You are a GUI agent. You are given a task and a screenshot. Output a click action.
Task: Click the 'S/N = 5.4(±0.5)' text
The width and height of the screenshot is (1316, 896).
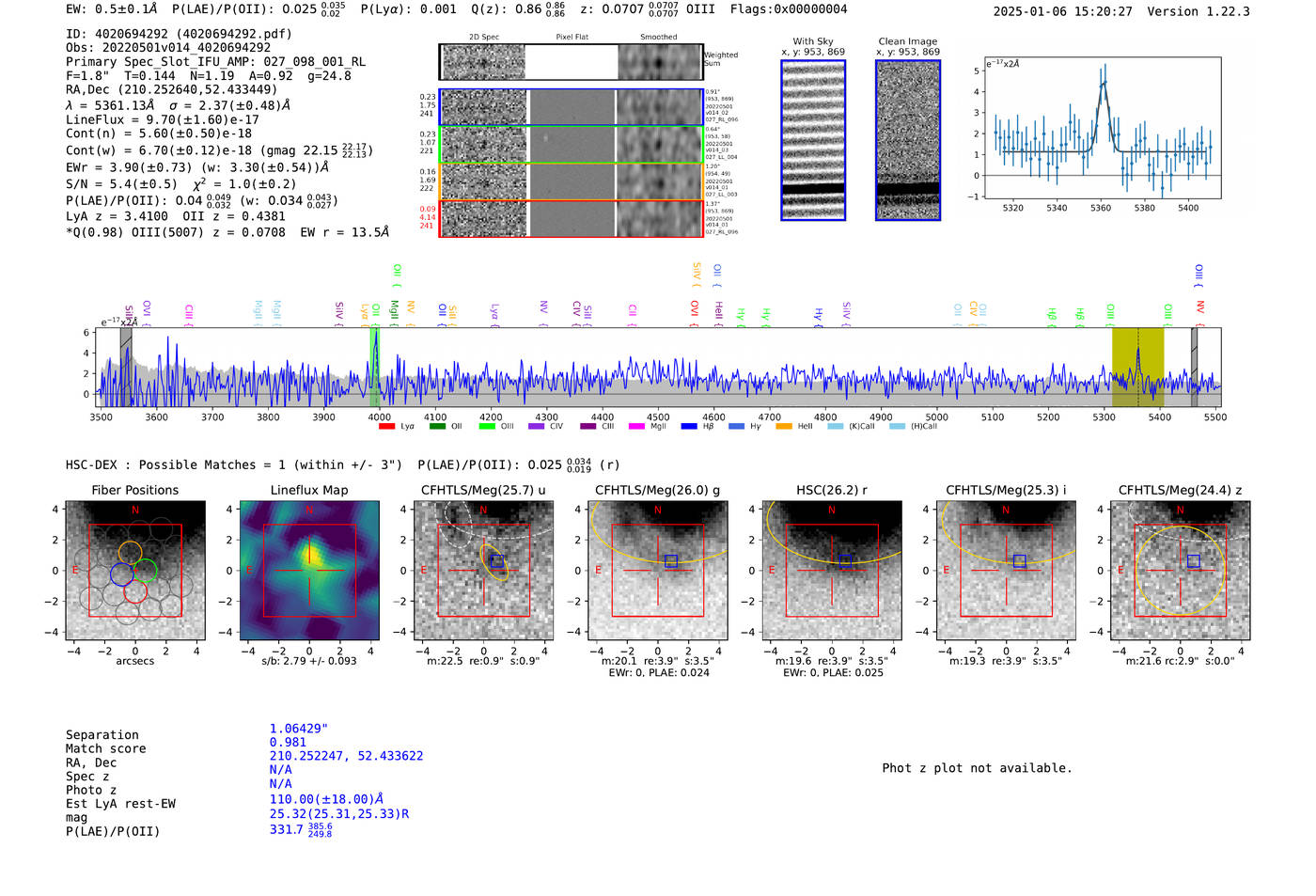click(121, 184)
